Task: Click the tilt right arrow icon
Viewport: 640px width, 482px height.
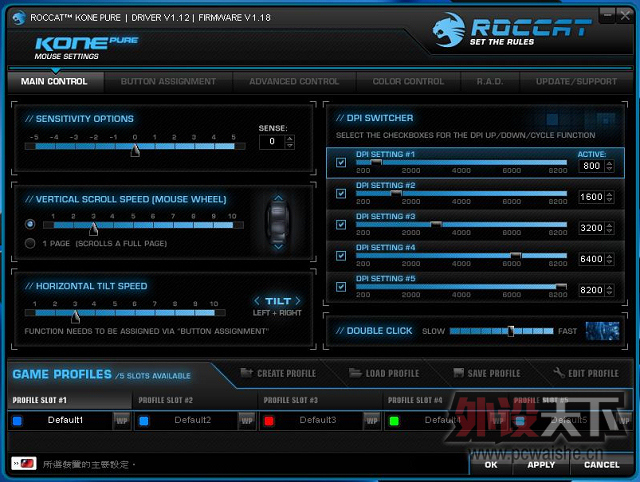Action: coord(298,301)
